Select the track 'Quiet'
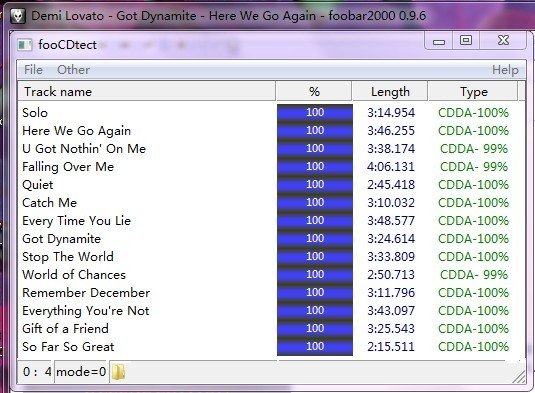This screenshot has height=393, width=535. [38, 185]
